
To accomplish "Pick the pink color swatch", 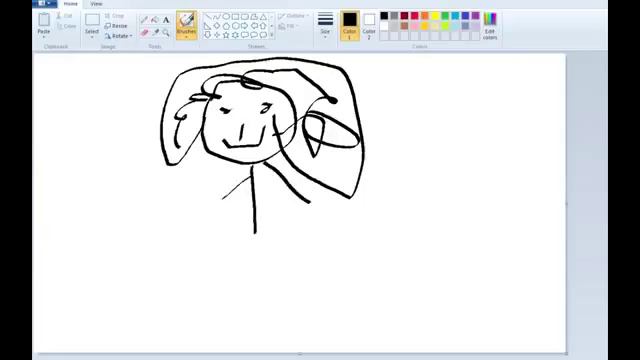I will pos(415,26).
